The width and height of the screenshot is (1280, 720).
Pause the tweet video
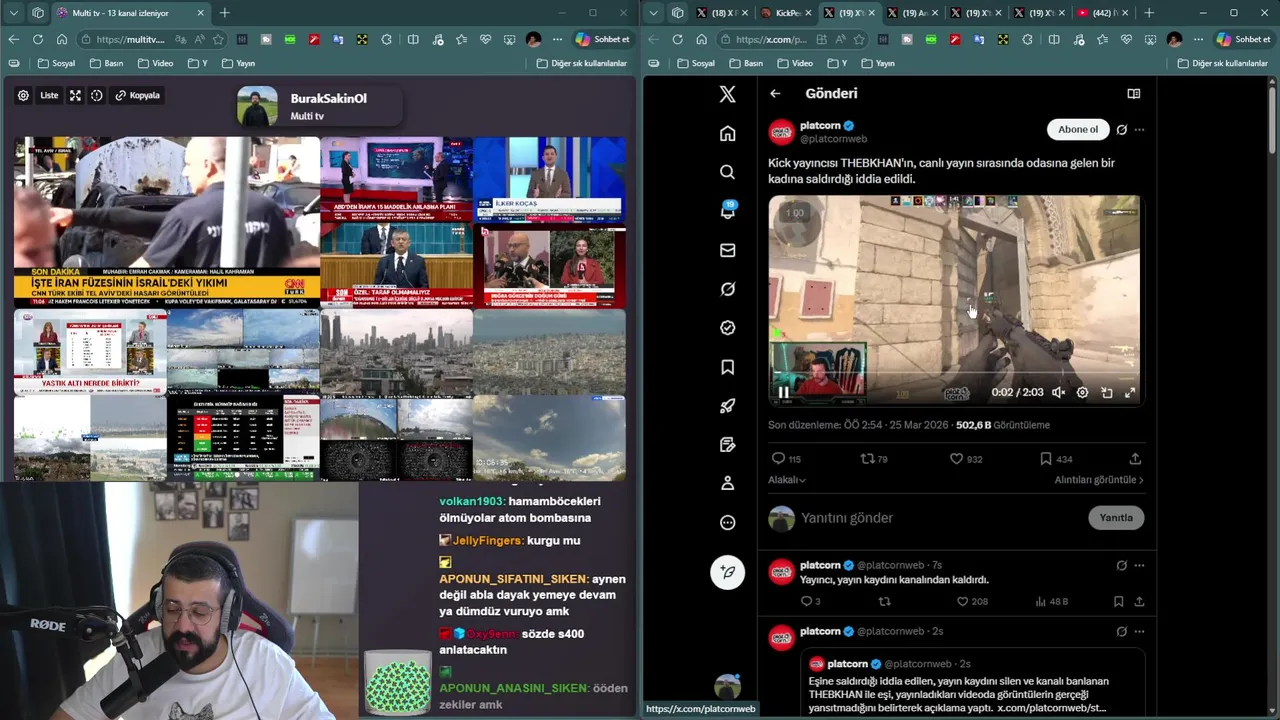click(783, 393)
